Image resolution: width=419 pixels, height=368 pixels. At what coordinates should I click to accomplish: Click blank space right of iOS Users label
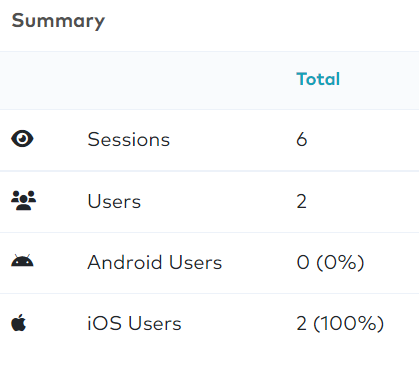click(238, 323)
